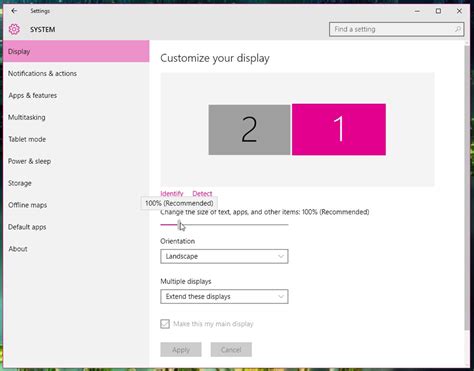Open Apps & features settings
Screen dimensions: 474x371
click(x=76, y=95)
